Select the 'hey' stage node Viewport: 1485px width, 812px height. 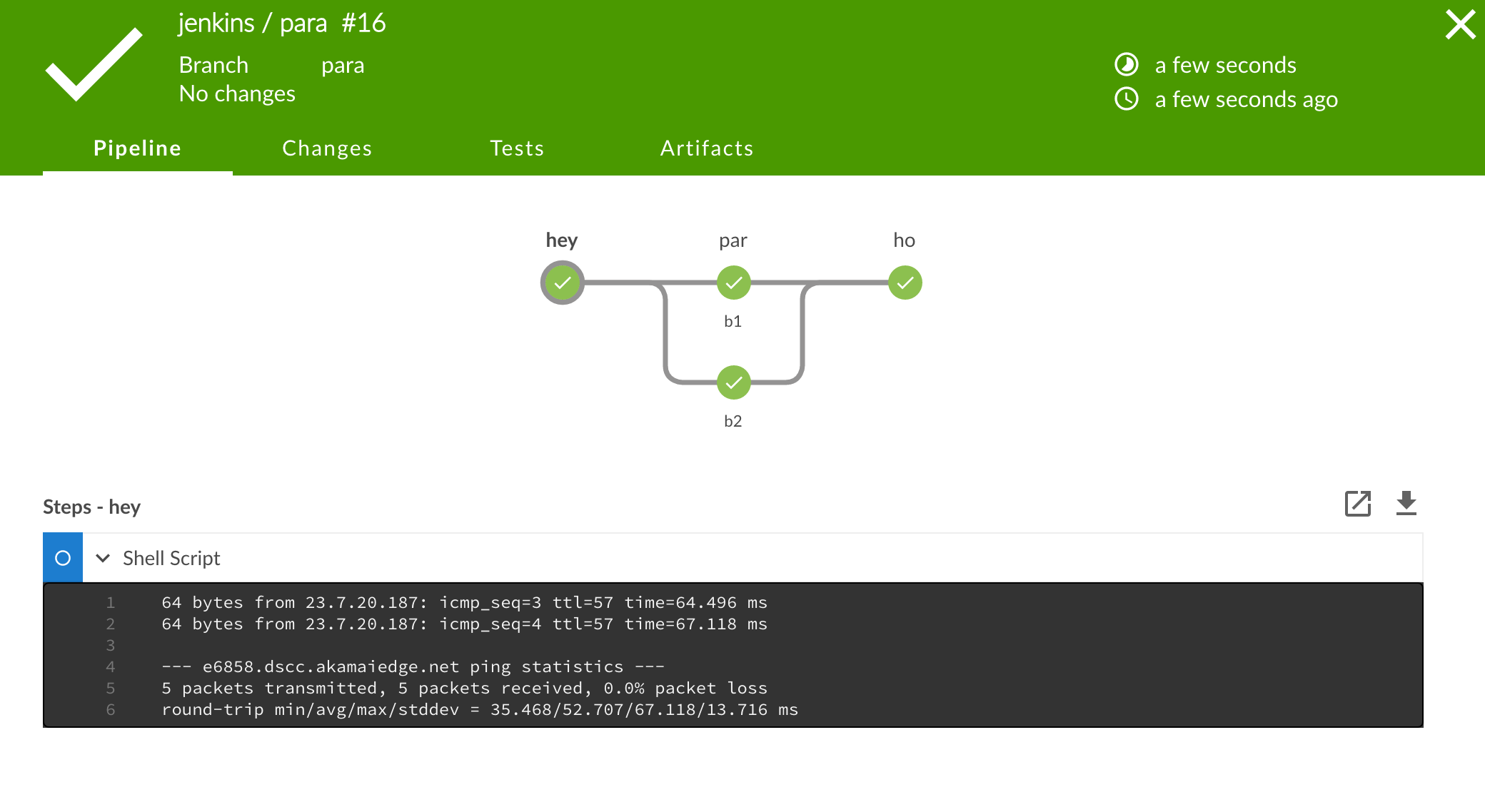click(563, 283)
